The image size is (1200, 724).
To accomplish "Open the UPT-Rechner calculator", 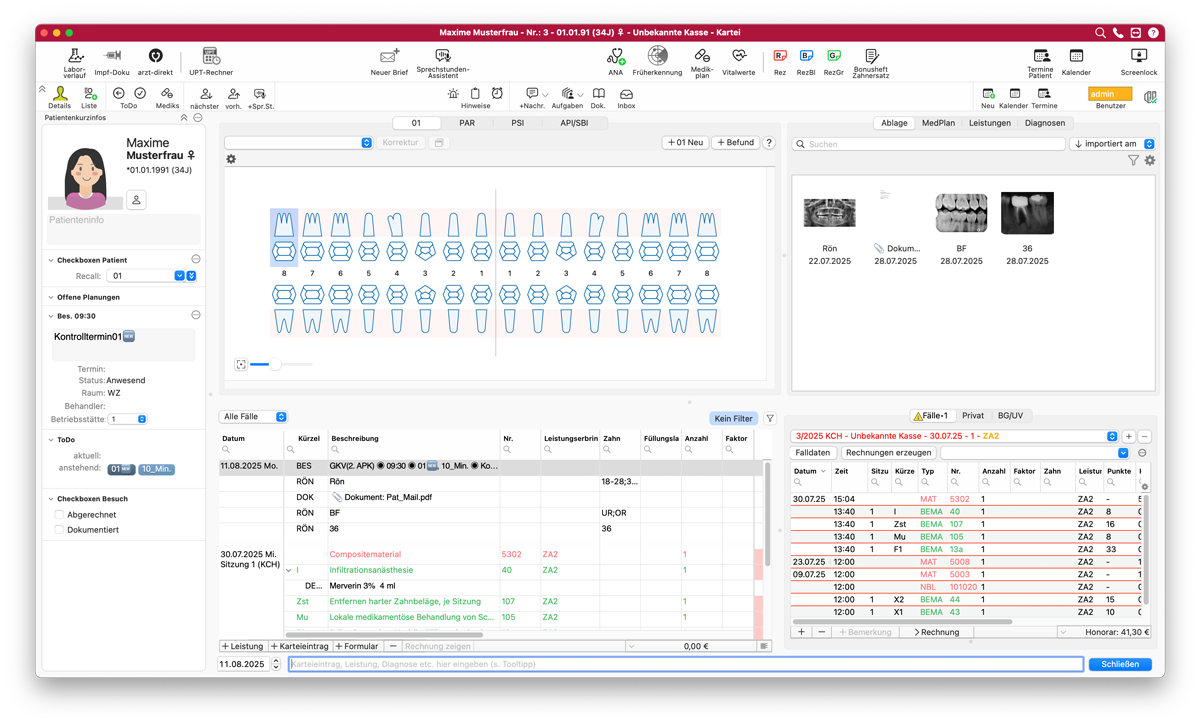I will pos(211,60).
